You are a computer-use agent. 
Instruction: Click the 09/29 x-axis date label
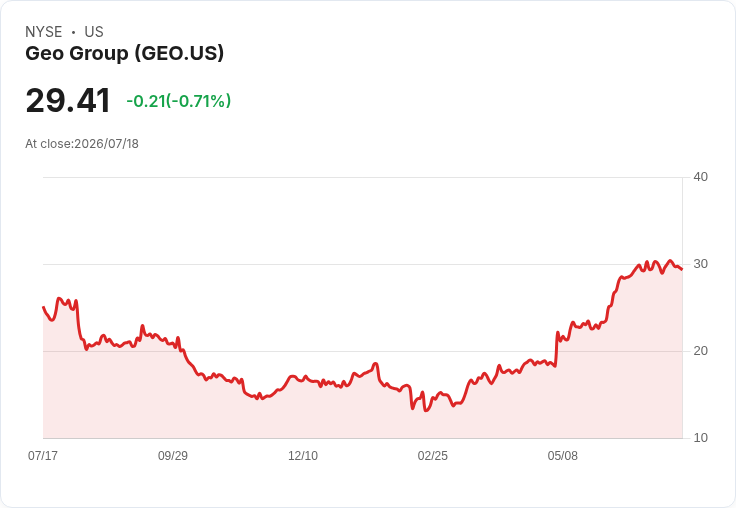pos(173,455)
